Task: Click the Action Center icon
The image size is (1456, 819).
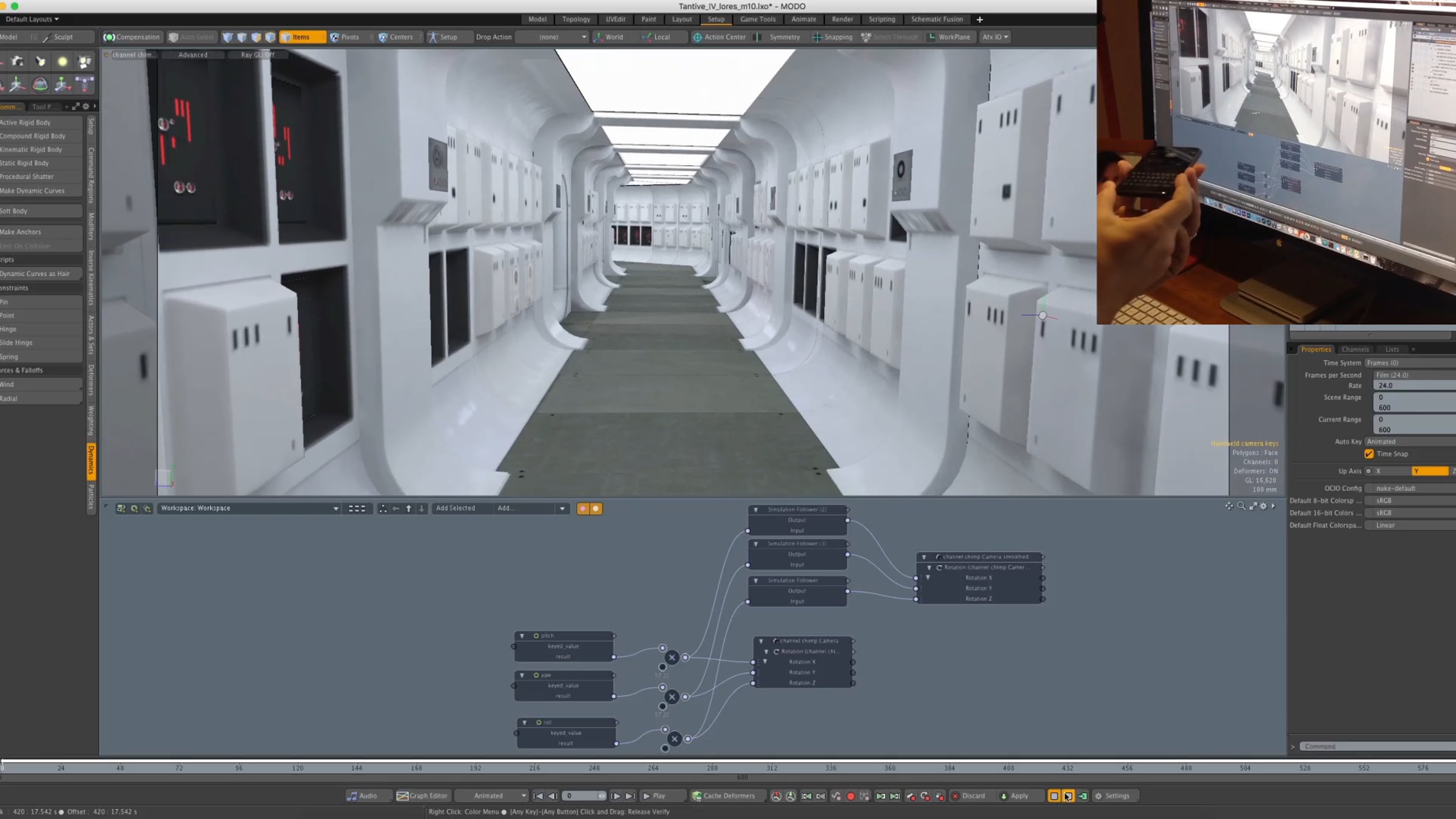Action: [698, 37]
